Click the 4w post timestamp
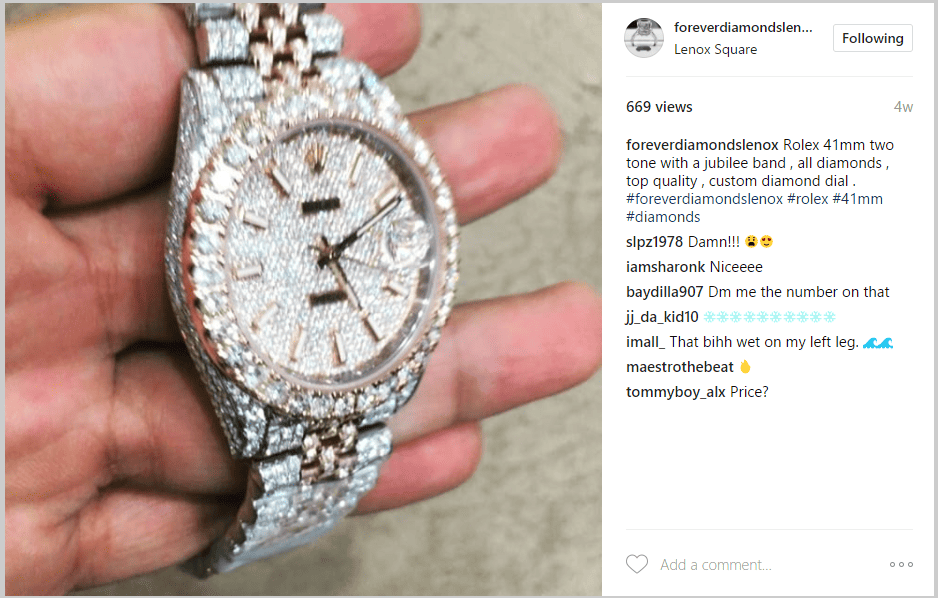Image resolution: width=938 pixels, height=598 pixels. (x=903, y=107)
